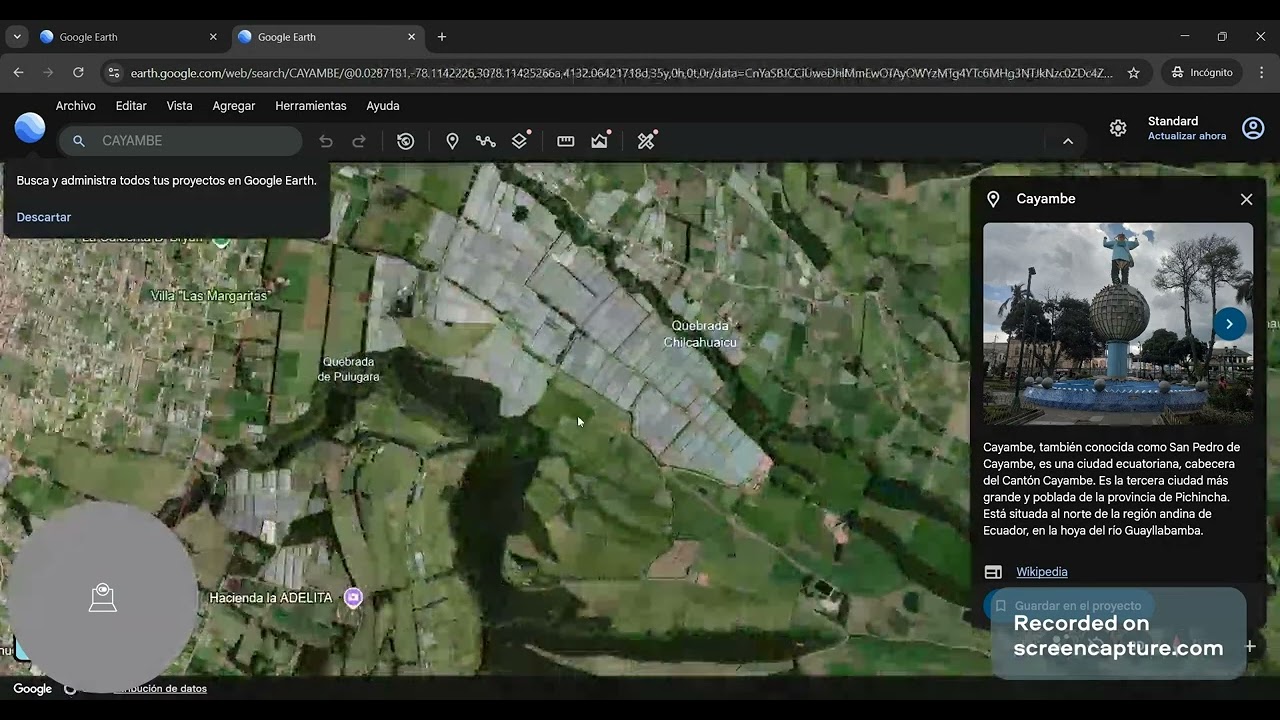This screenshot has height=720, width=1280.
Task: Open settings gear
Action: (x=1118, y=128)
